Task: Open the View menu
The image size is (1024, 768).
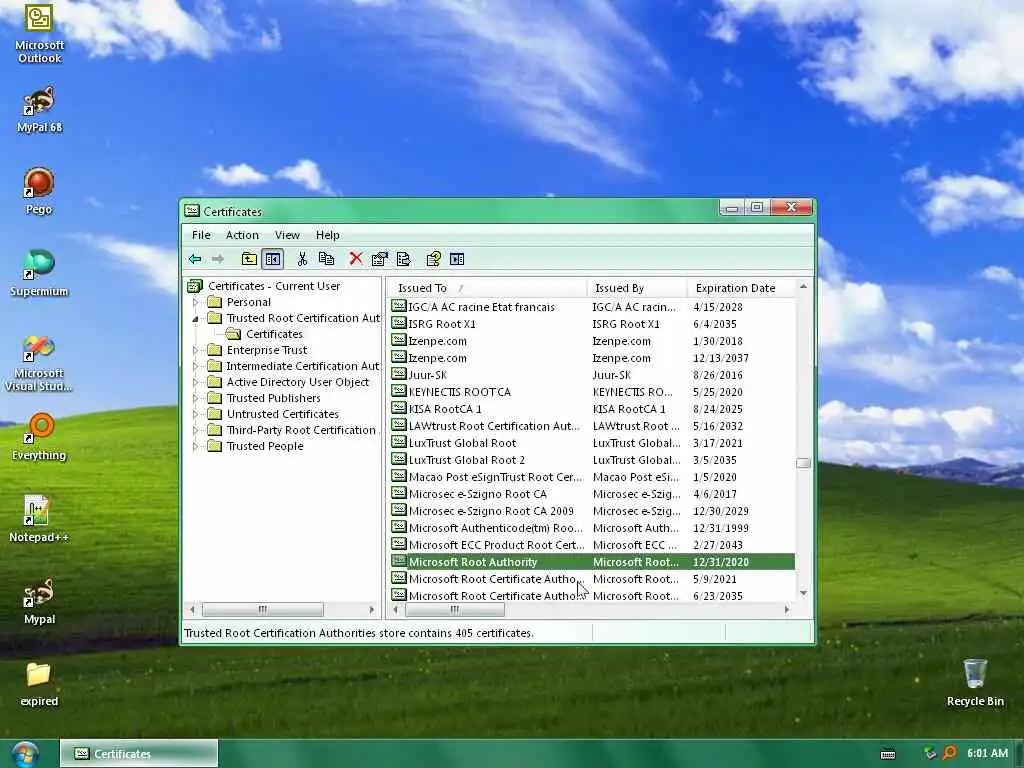Action: (x=287, y=235)
